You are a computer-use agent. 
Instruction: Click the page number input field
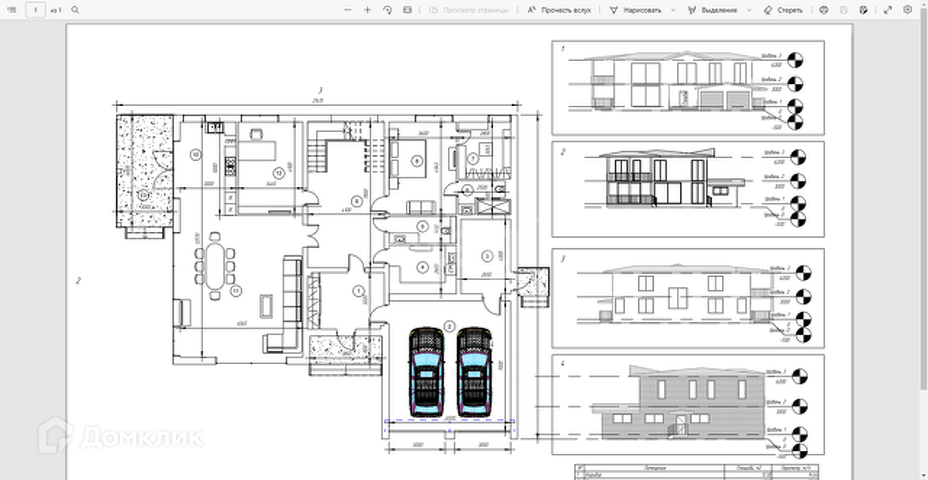coord(36,10)
